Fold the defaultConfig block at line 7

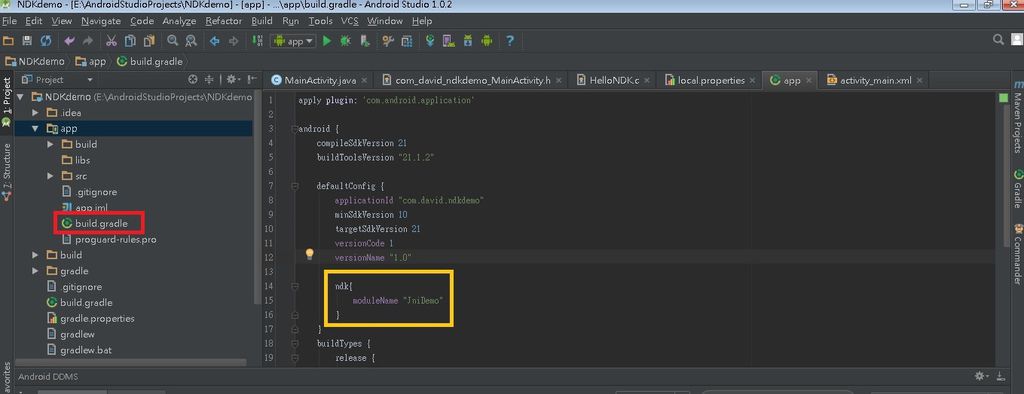[x=295, y=186]
